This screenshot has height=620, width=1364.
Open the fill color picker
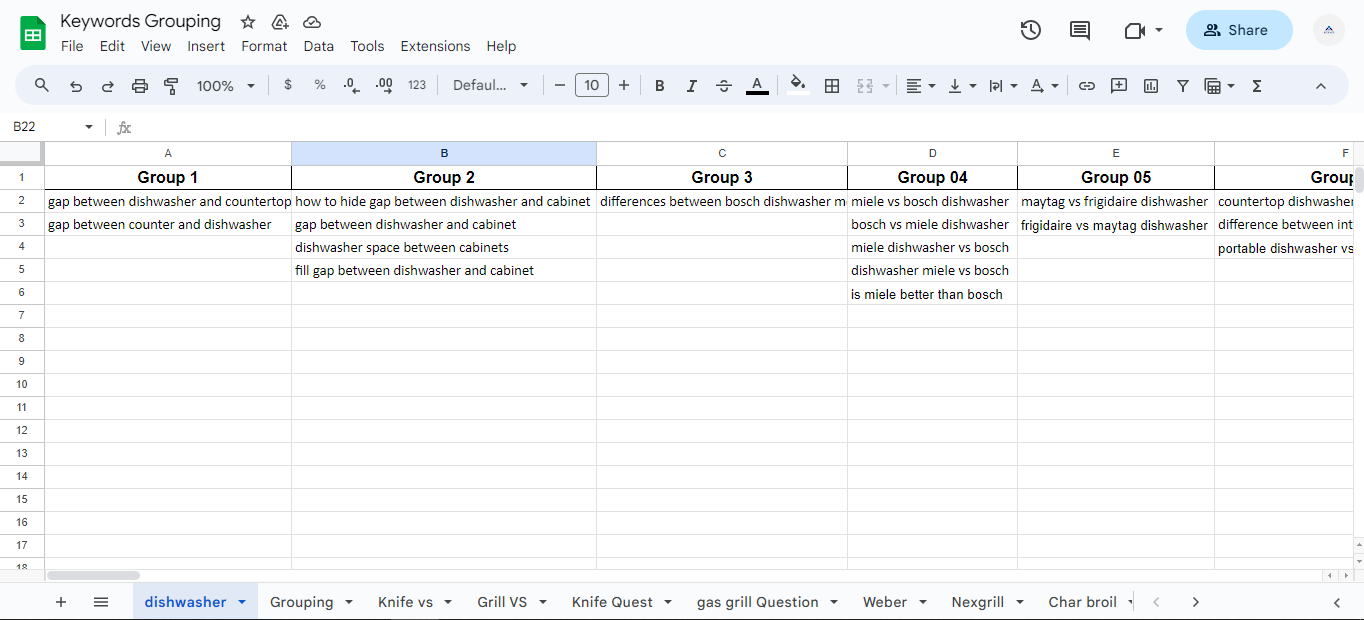coord(797,85)
